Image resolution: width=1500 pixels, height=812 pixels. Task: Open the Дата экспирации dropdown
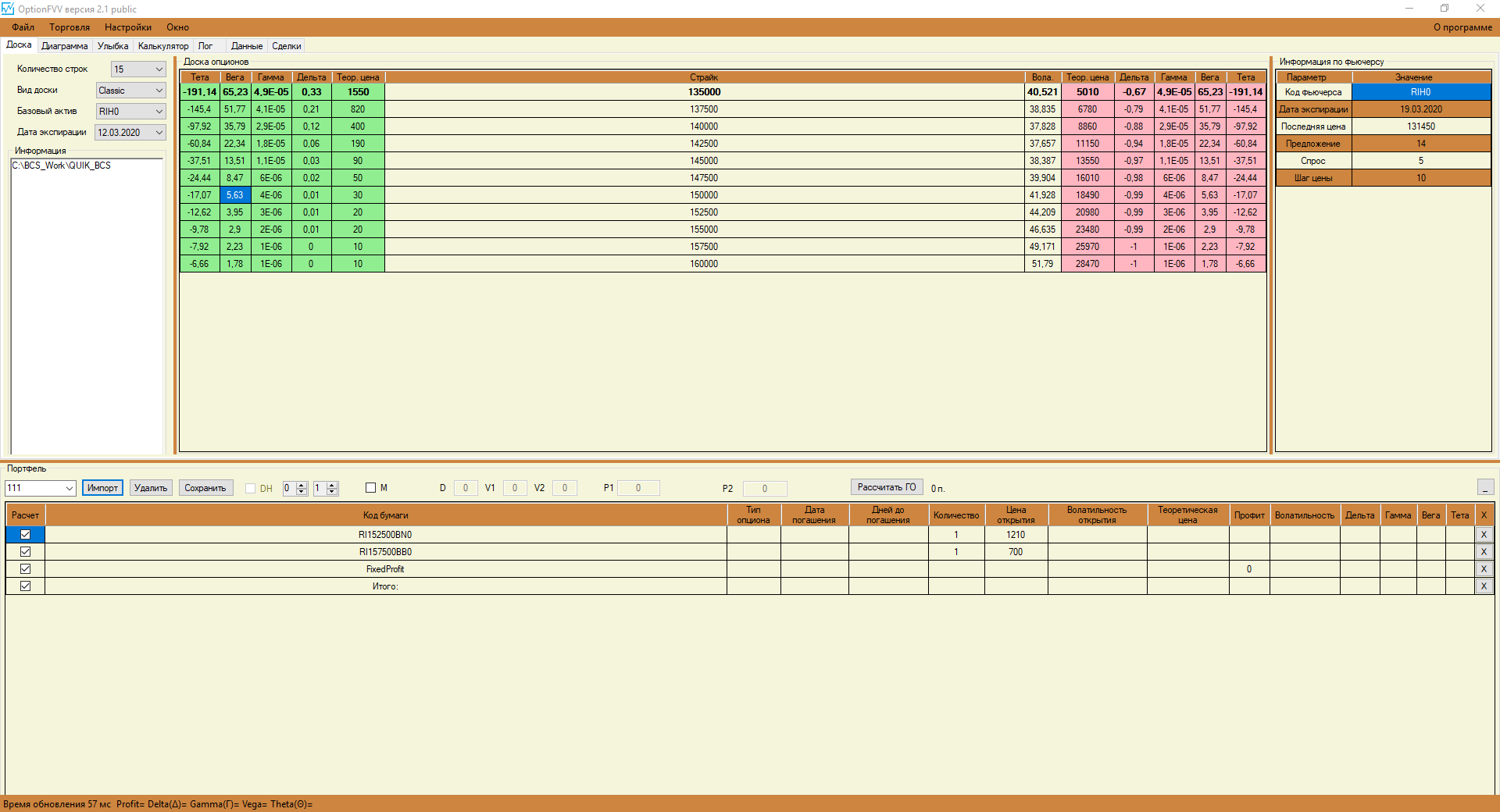pyautogui.click(x=130, y=133)
